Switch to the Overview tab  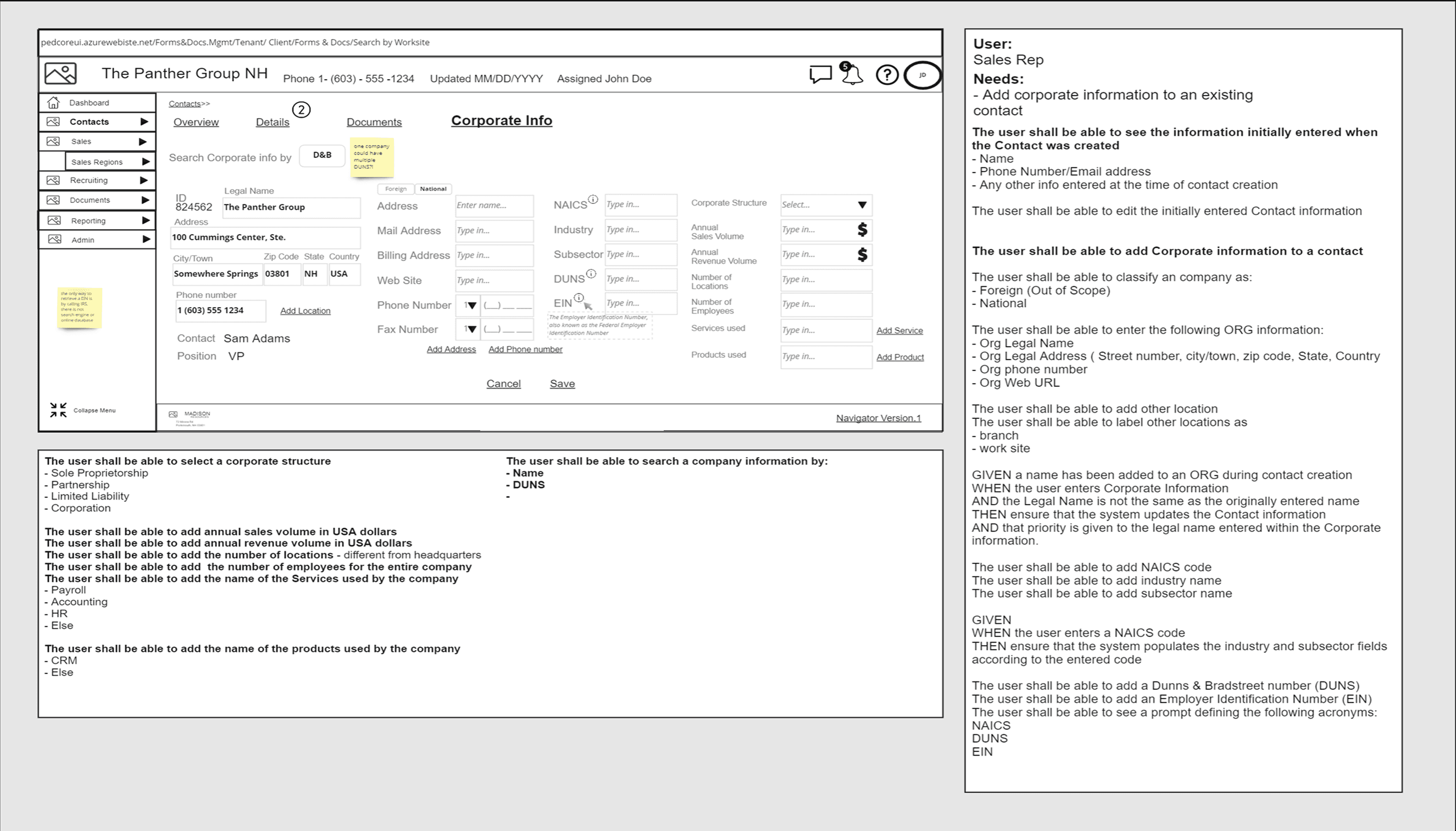pos(196,122)
